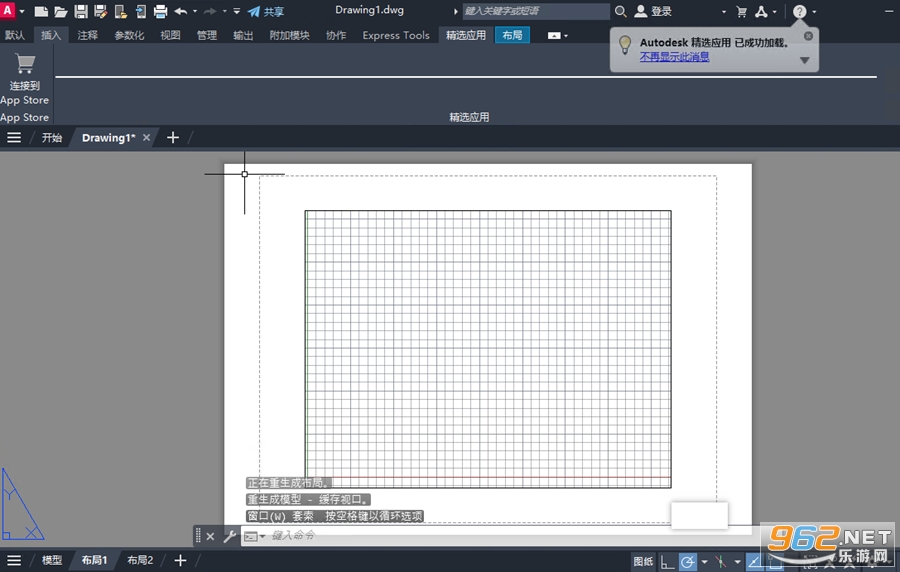Viewport: 900px width, 572px height.
Task: Switch to the 参数化 ribbon tab
Action: tap(129, 35)
